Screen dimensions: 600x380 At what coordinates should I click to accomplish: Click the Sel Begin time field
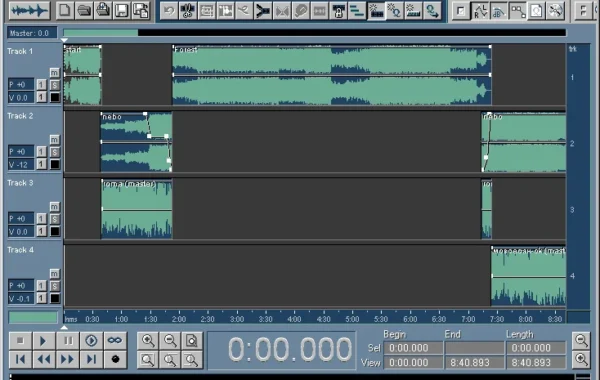[413, 348]
